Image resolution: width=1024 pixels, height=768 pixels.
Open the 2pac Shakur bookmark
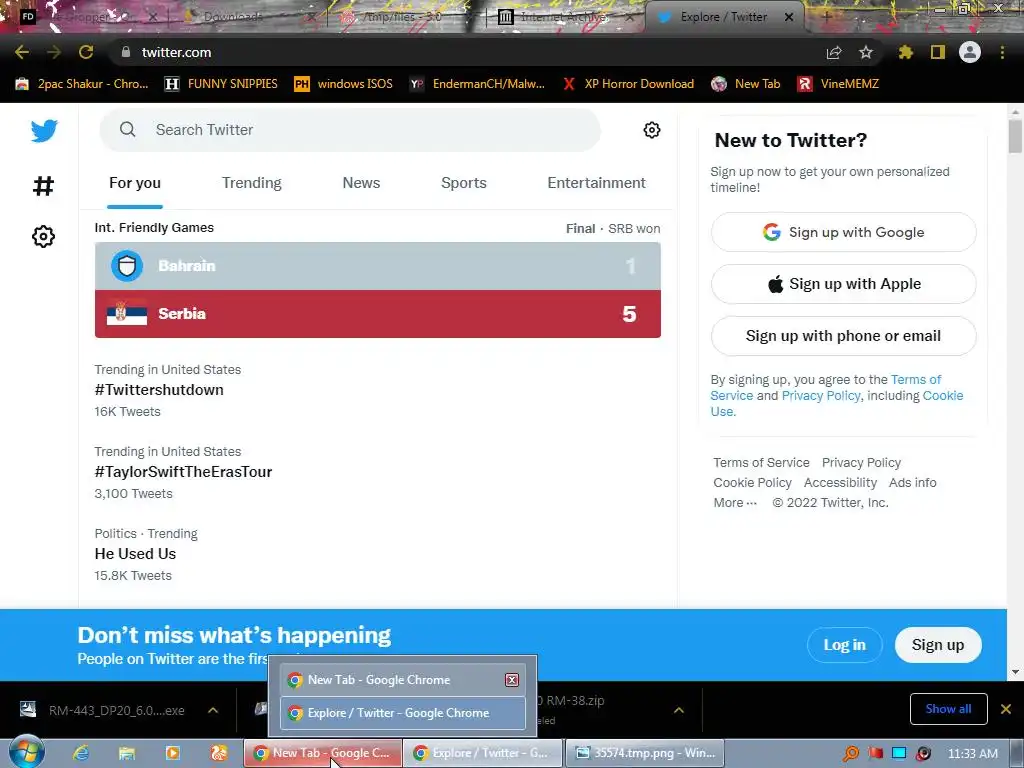pos(82,84)
